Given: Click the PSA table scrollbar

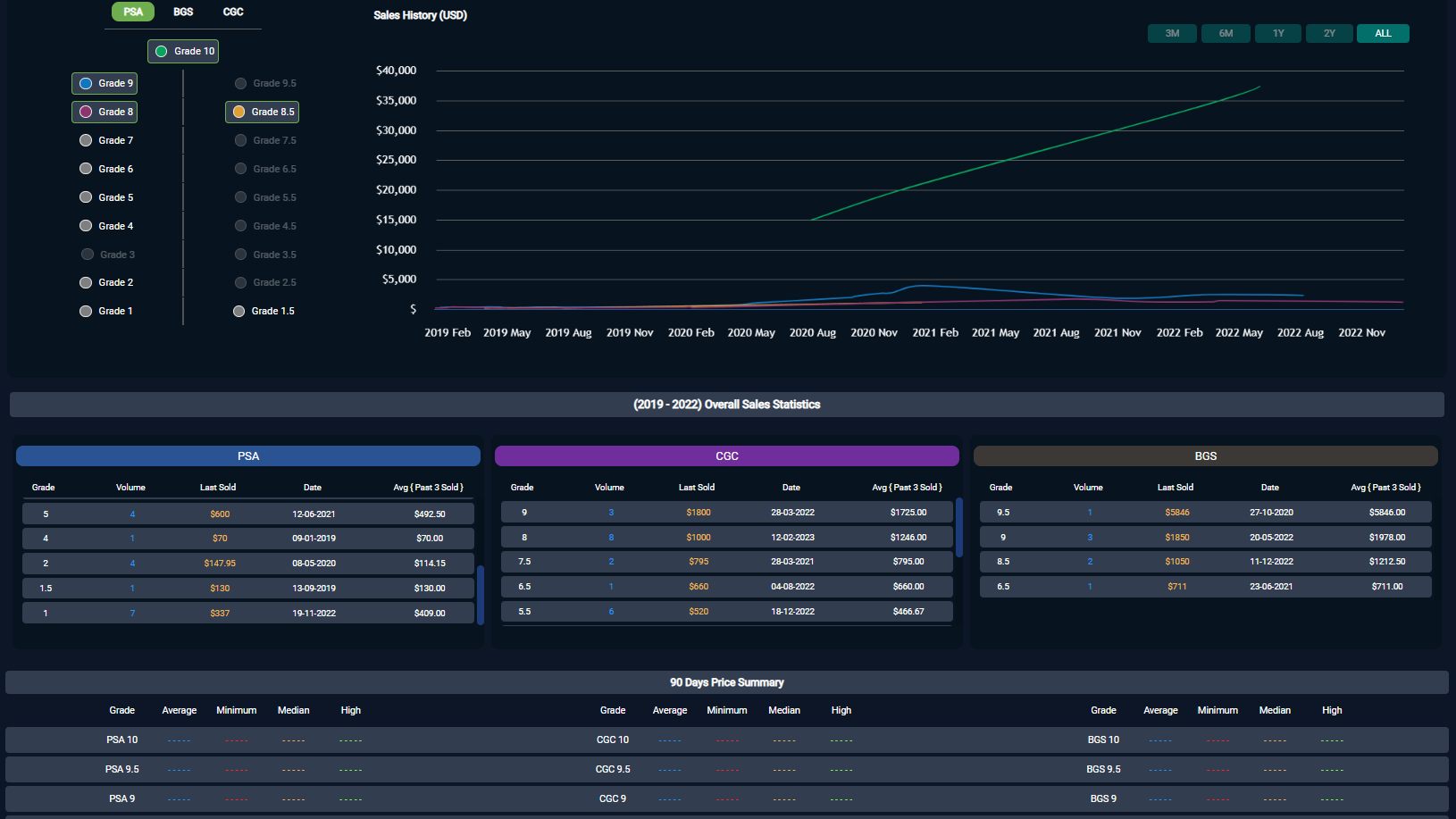Looking at the screenshot, I should (481, 596).
